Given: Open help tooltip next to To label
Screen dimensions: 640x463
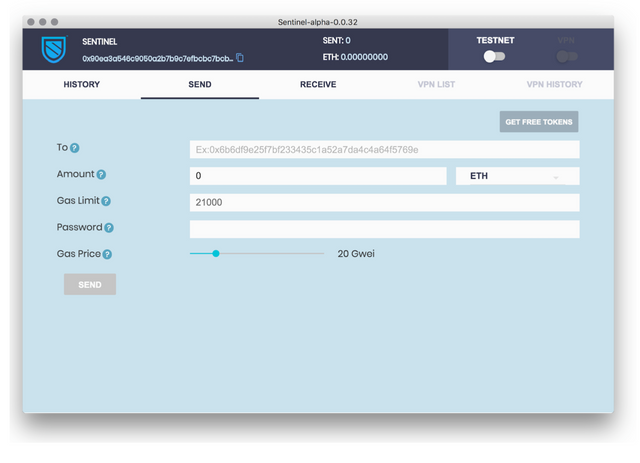Looking at the screenshot, I should pos(74,148).
